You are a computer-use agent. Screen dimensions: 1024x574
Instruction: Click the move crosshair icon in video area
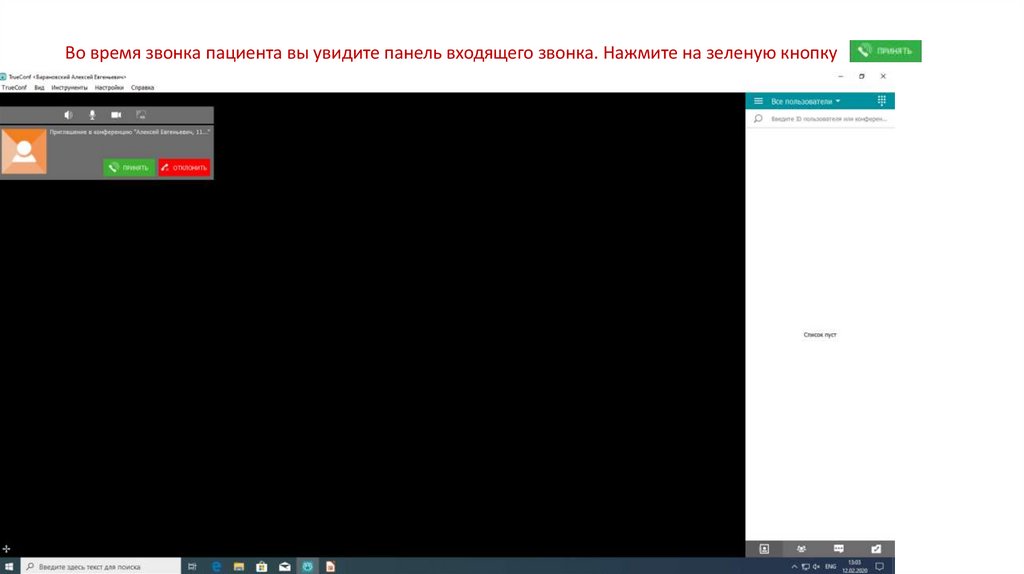(x=7, y=549)
